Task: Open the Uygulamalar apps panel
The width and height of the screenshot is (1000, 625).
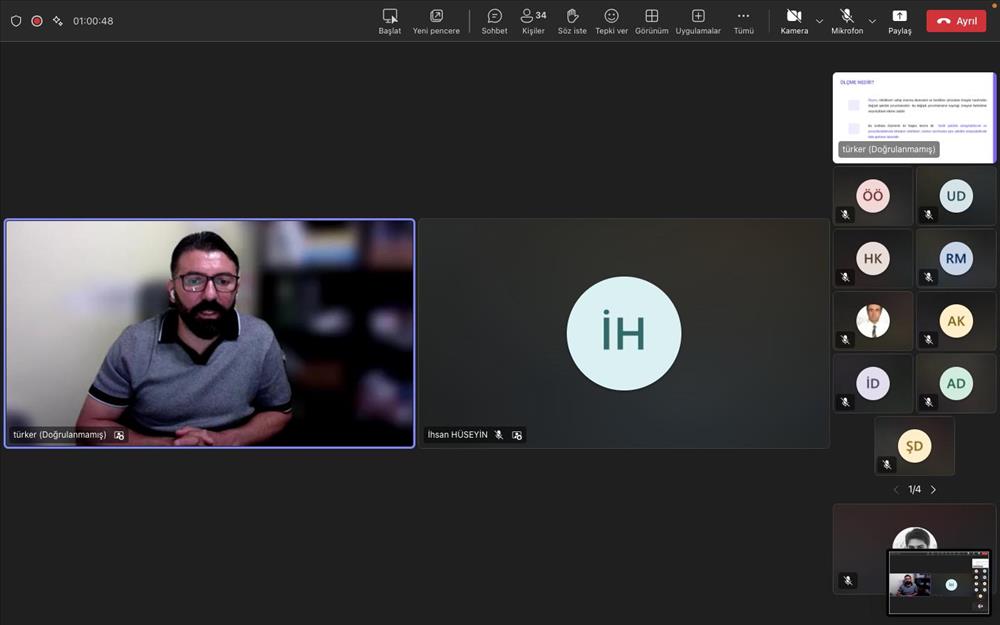Action: tap(698, 21)
